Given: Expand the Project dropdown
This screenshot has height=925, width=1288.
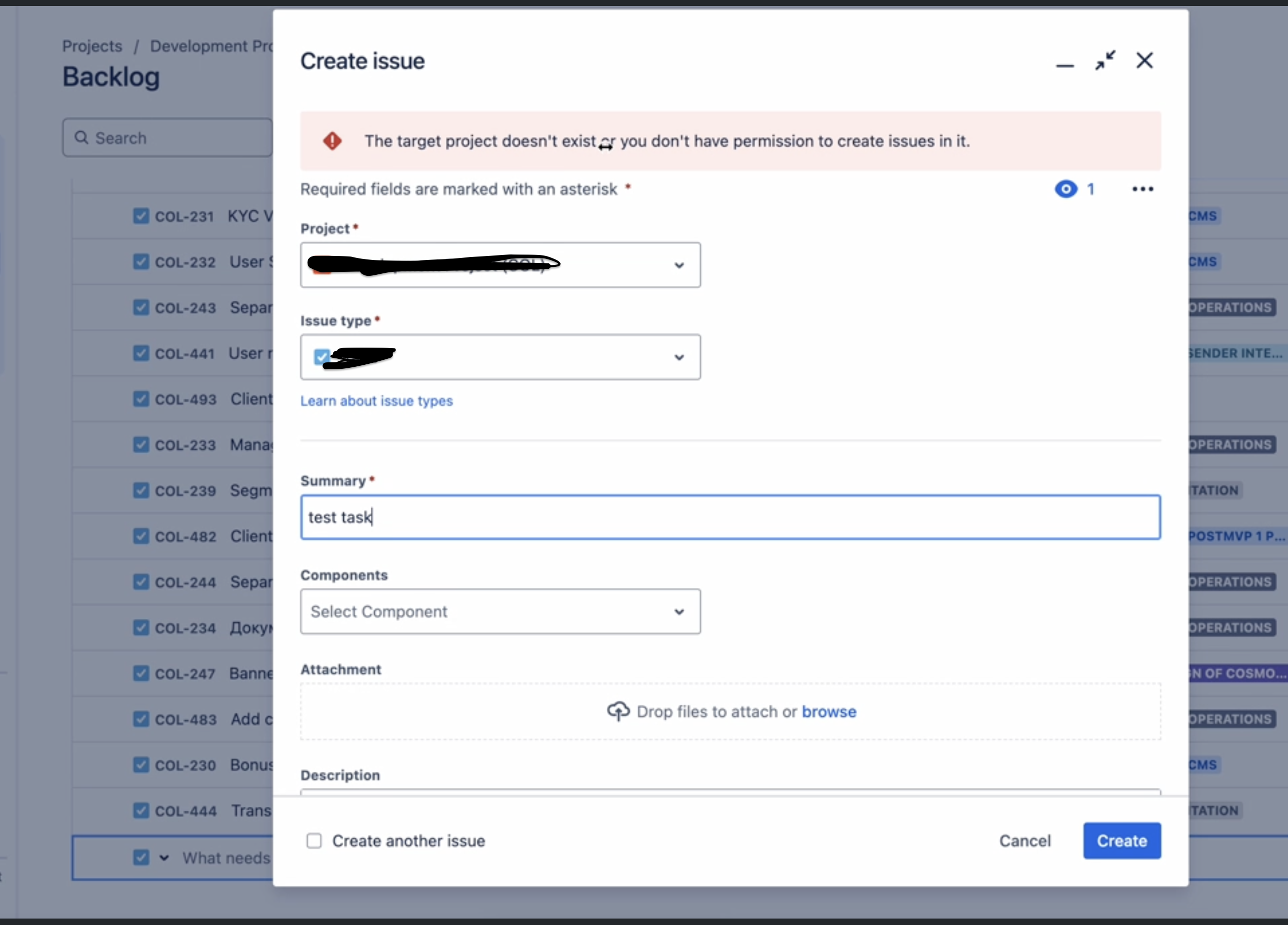Looking at the screenshot, I should click(679, 265).
